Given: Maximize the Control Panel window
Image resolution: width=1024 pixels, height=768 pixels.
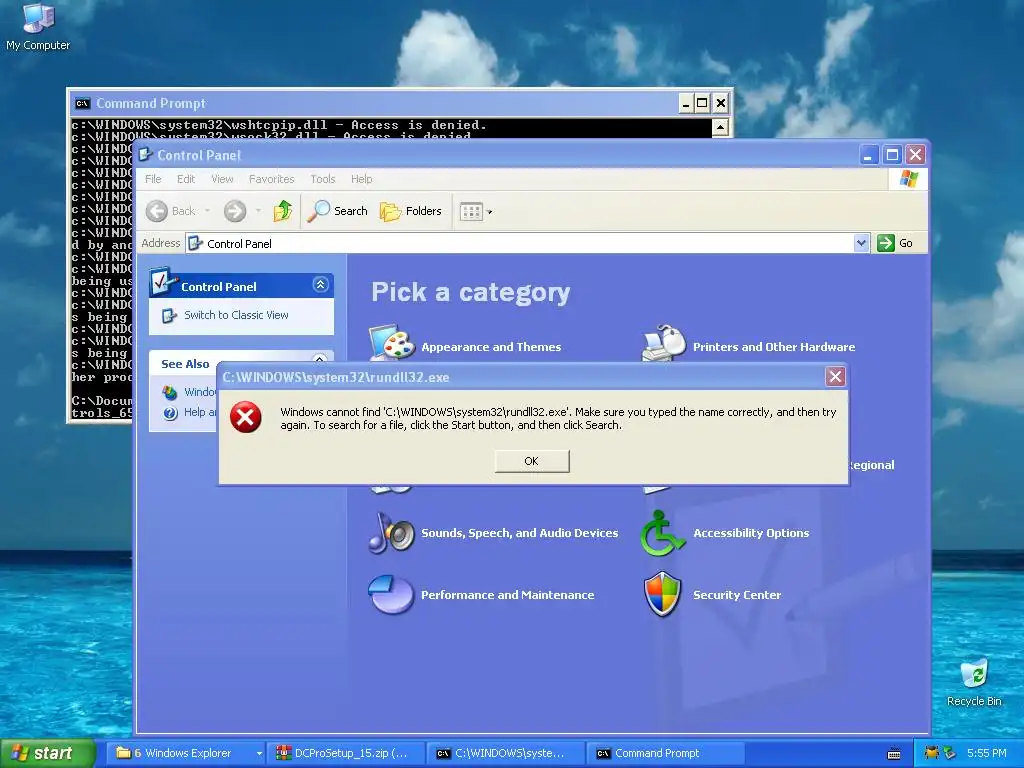Looking at the screenshot, I should pos(892,155).
